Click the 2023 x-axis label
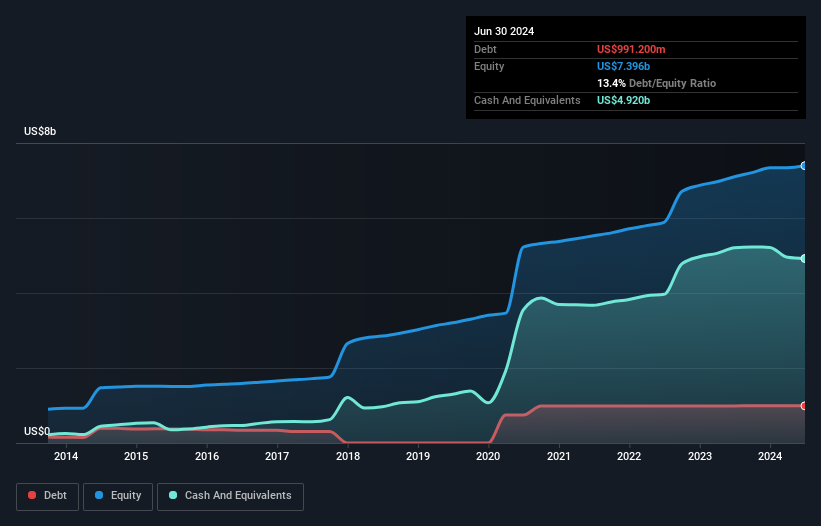This screenshot has height=526, width=821. point(700,456)
